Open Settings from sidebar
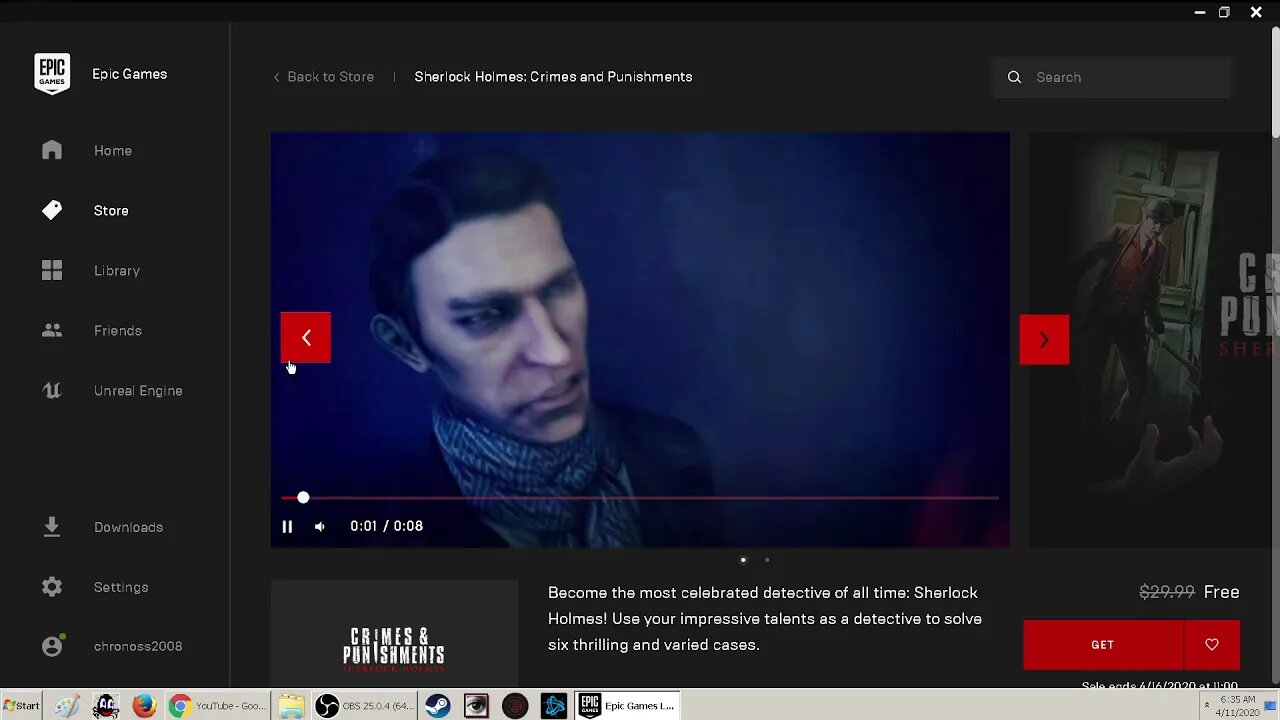 coord(121,587)
